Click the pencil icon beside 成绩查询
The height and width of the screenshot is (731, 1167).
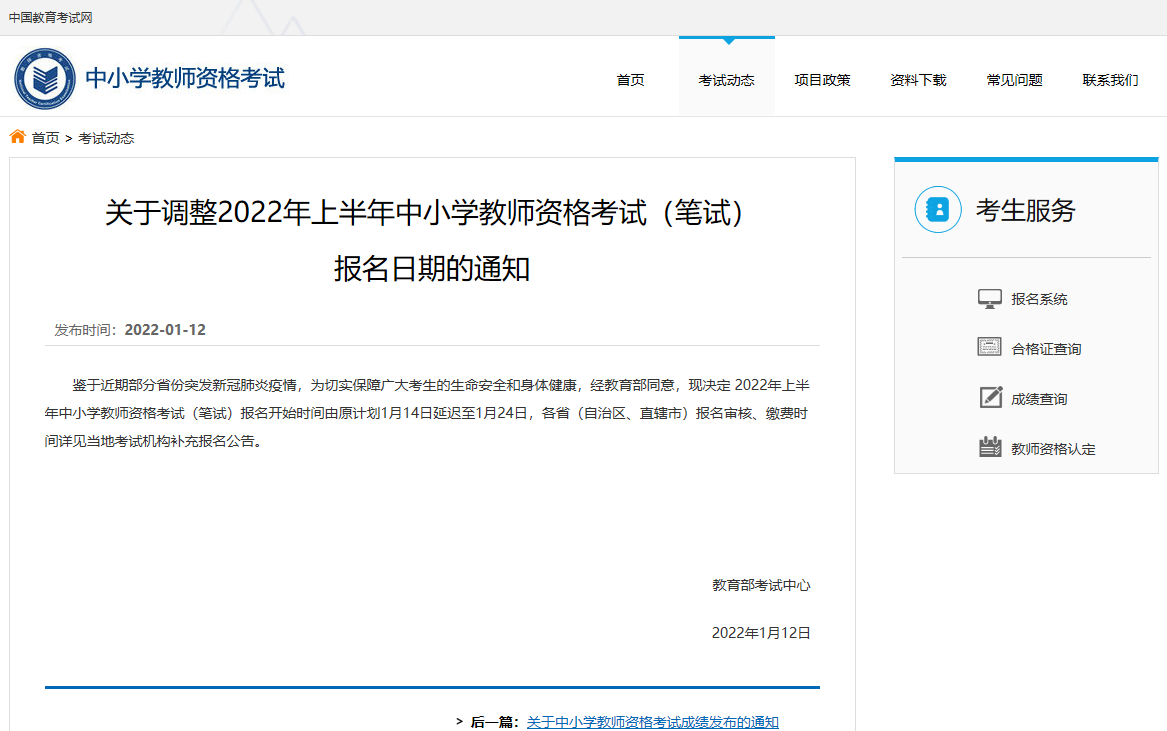(x=989, y=398)
